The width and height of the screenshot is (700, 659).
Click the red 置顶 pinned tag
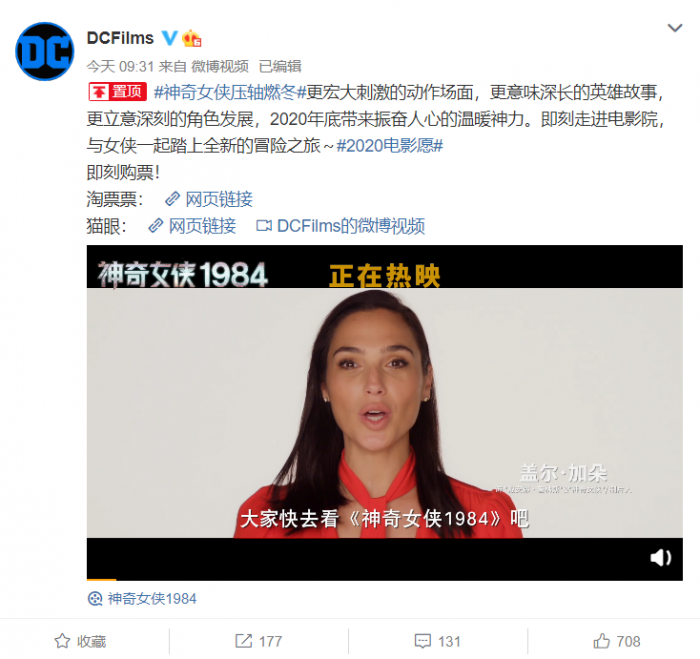coord(117,92)
